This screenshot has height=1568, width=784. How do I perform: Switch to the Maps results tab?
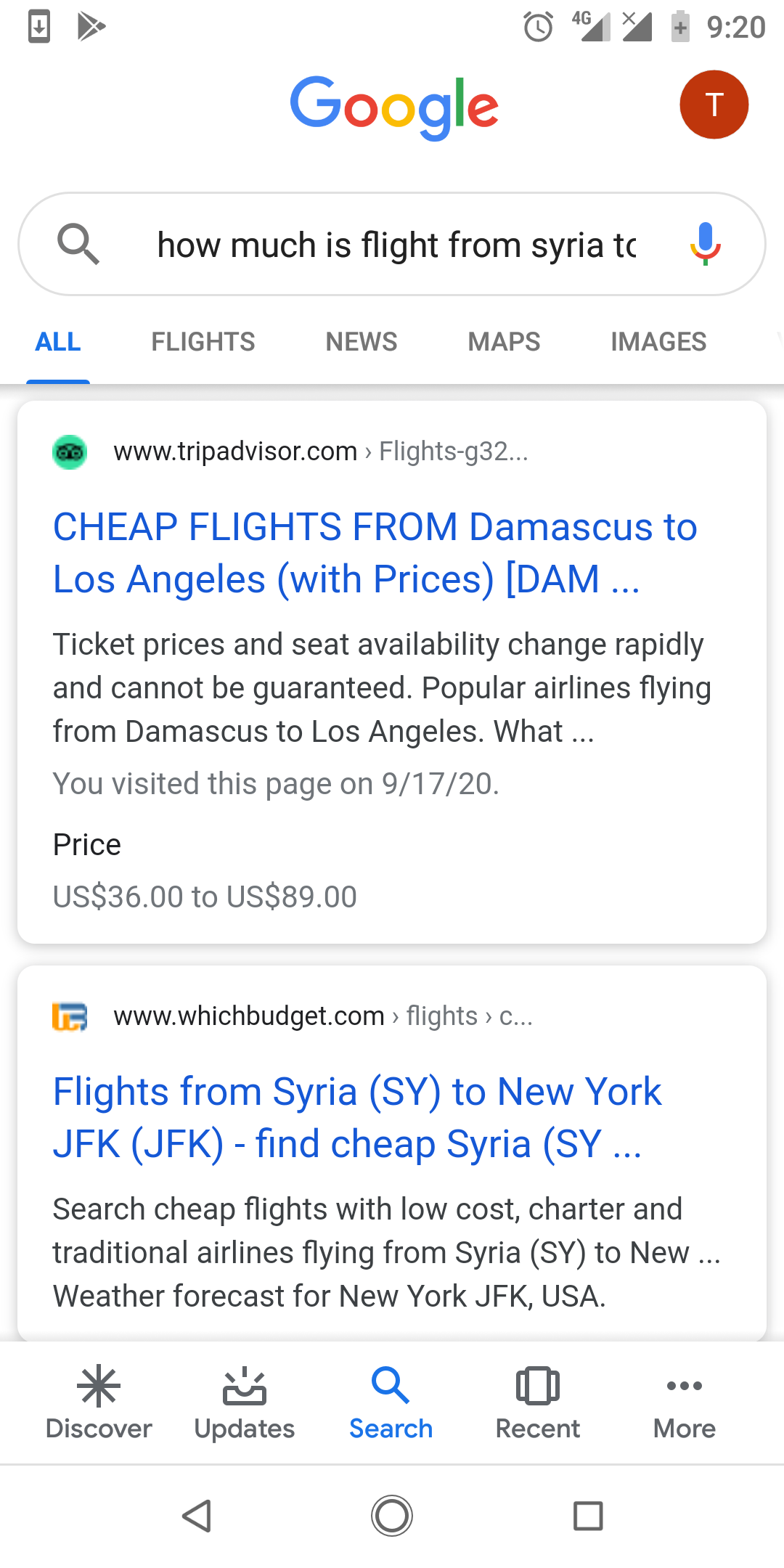(504, 341)
